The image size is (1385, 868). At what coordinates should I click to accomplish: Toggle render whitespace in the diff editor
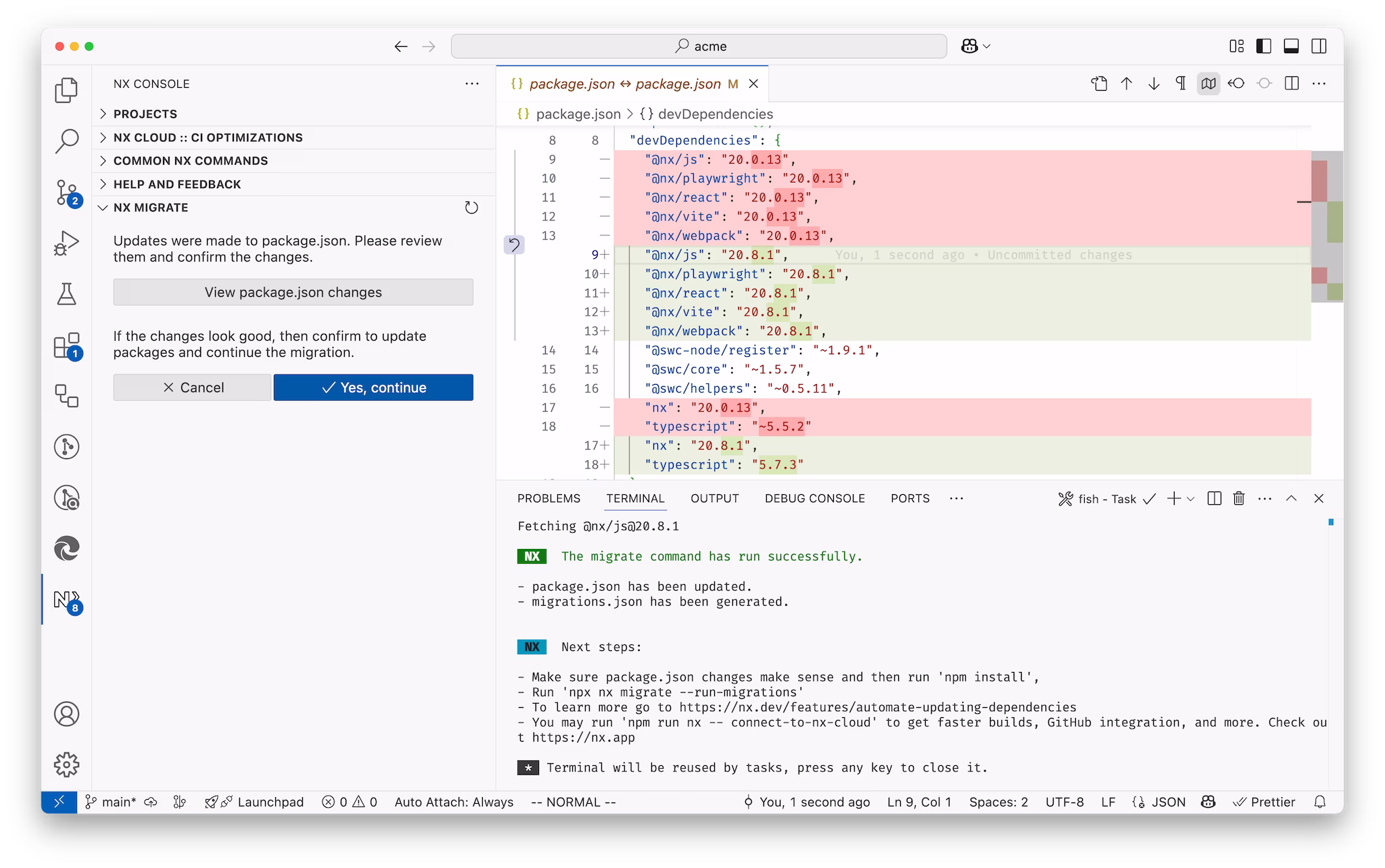tap(1181, 83)
